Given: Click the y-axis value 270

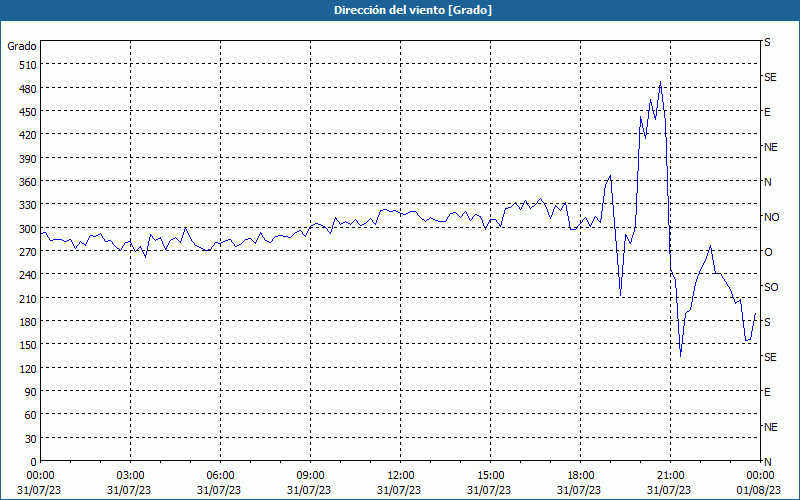Looking at the screenshot, I should pos(29,252).
